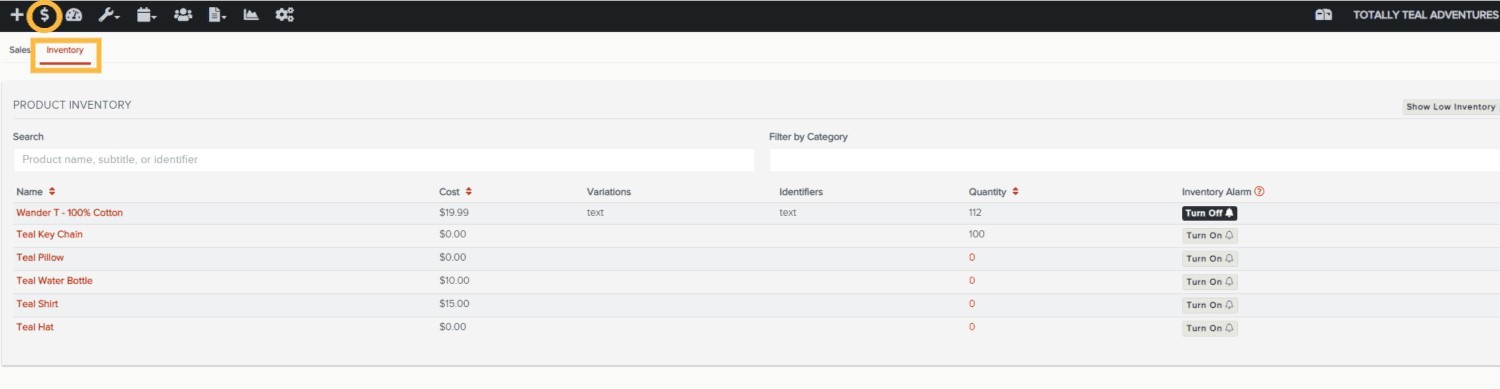Open the dollar sign sales icon

(x=44, y=15)
